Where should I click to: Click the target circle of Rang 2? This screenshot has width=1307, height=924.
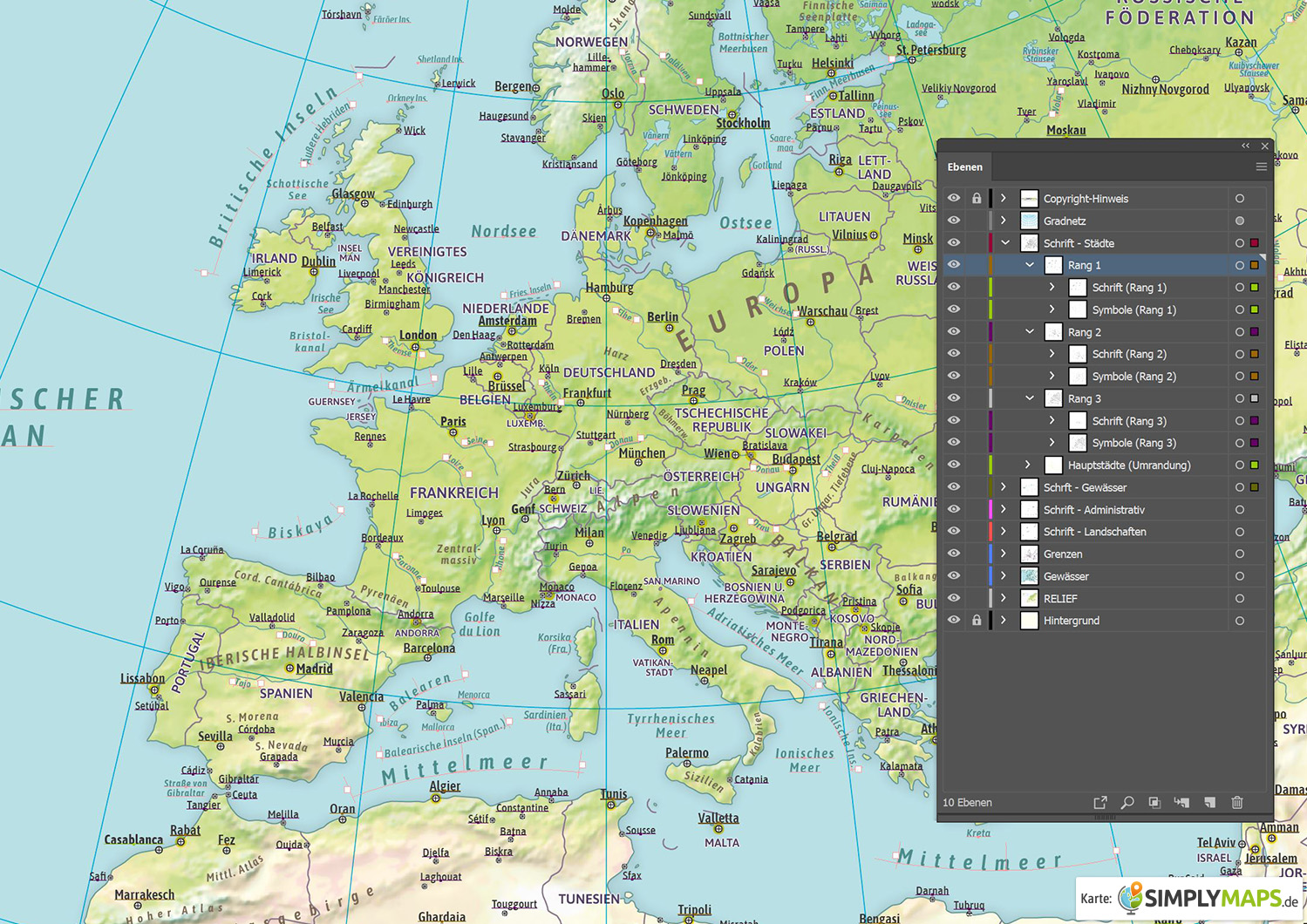coord(1240,332)
